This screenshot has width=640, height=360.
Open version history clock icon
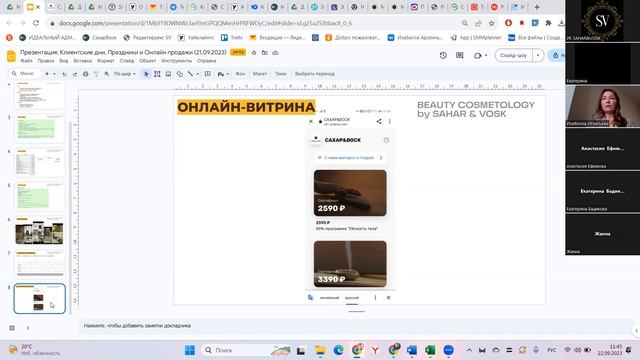pyautogui.click(x=443, y=55)
